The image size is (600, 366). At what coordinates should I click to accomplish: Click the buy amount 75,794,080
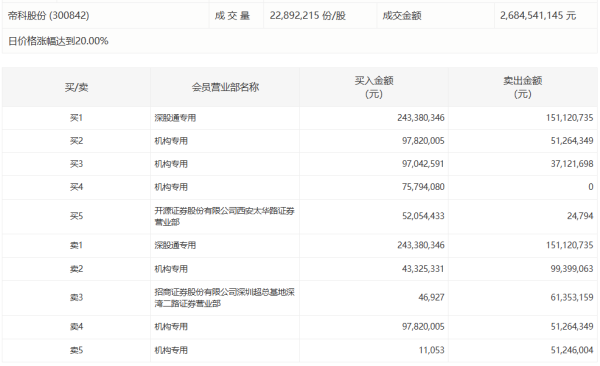pyautogui.click(x=423, y=187)
